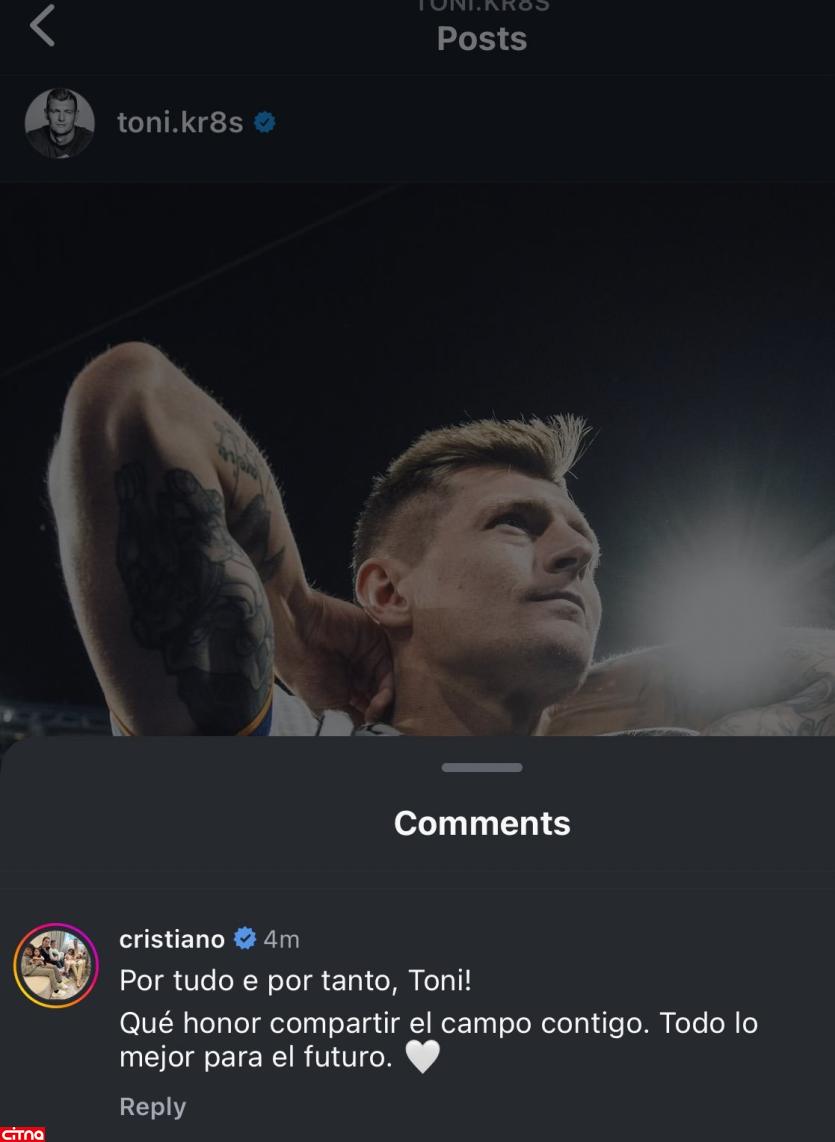835x1142 pixels.
Task: Open toni.kr8s profile picture
Action: (x=59, y=123)
